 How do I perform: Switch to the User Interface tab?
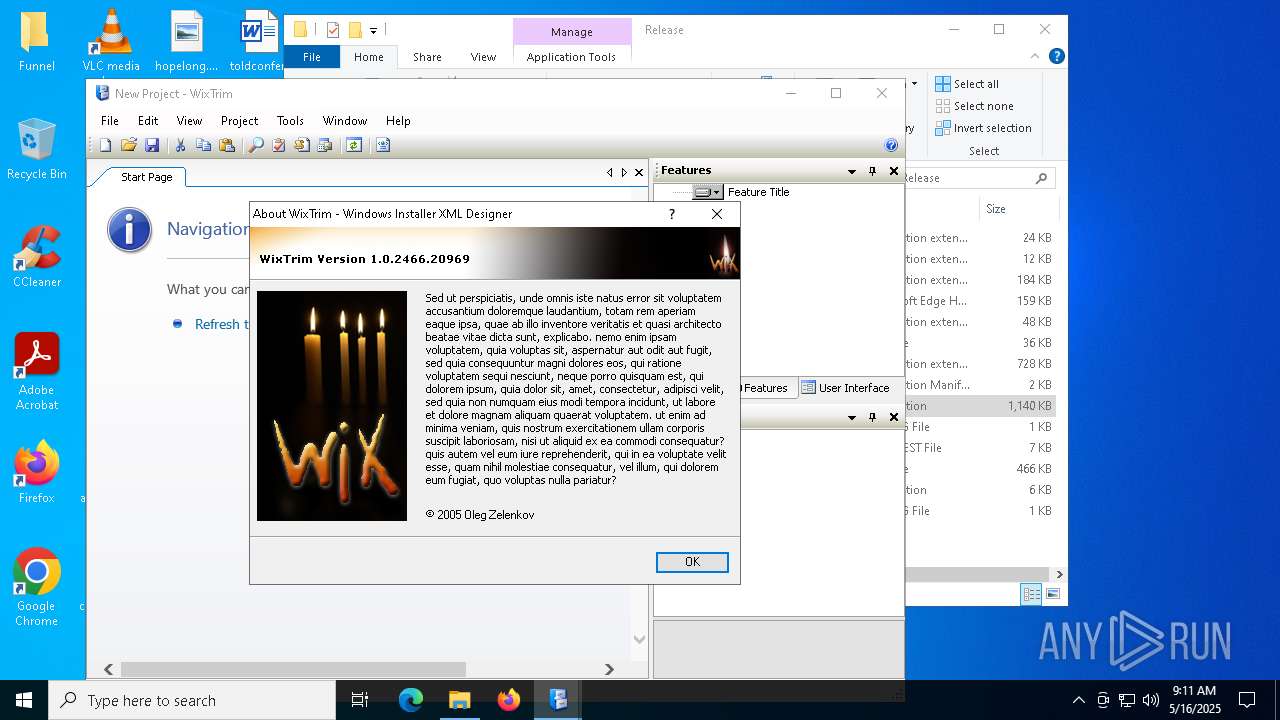pyautogui.click(x=845, y=388)
